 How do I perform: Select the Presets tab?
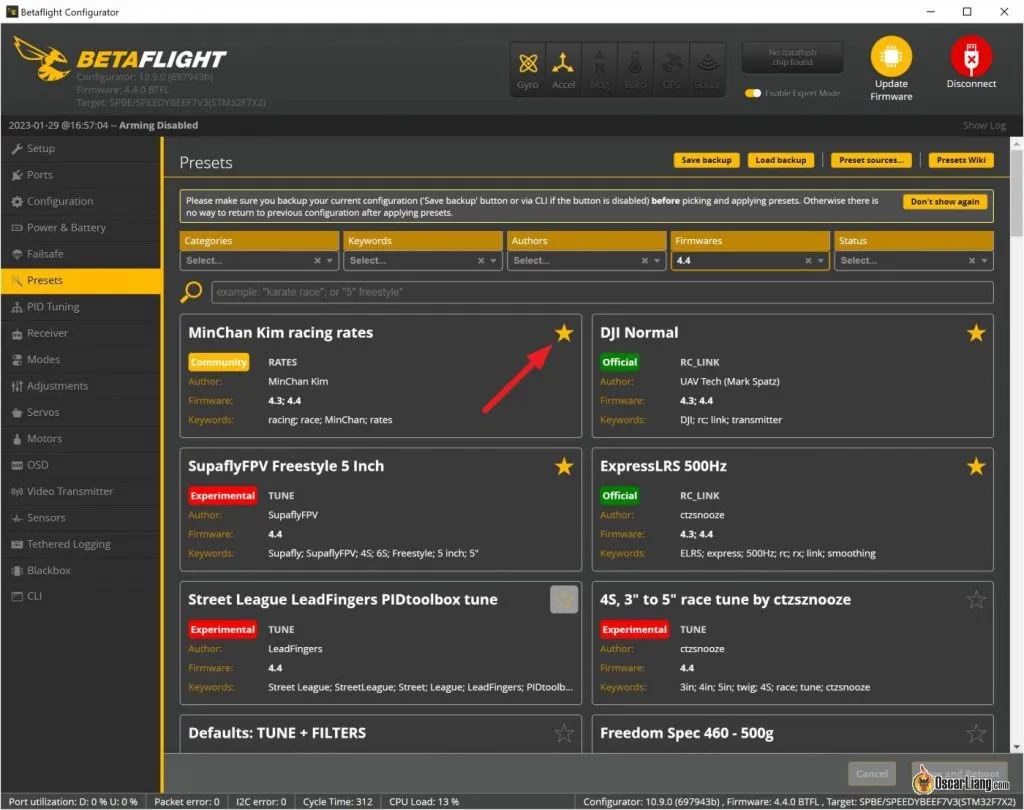pos(81,281)
